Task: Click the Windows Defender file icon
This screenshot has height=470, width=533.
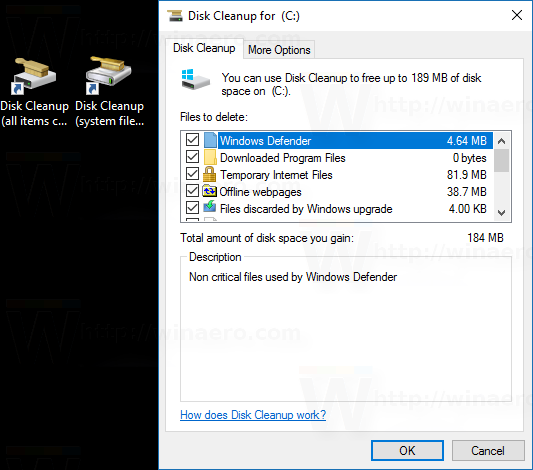Action: pyautogui.click(x=210, y=140)
